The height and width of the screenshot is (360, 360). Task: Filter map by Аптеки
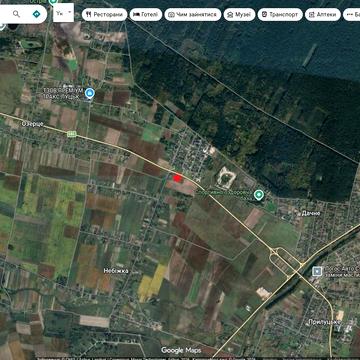click(323, 15)
